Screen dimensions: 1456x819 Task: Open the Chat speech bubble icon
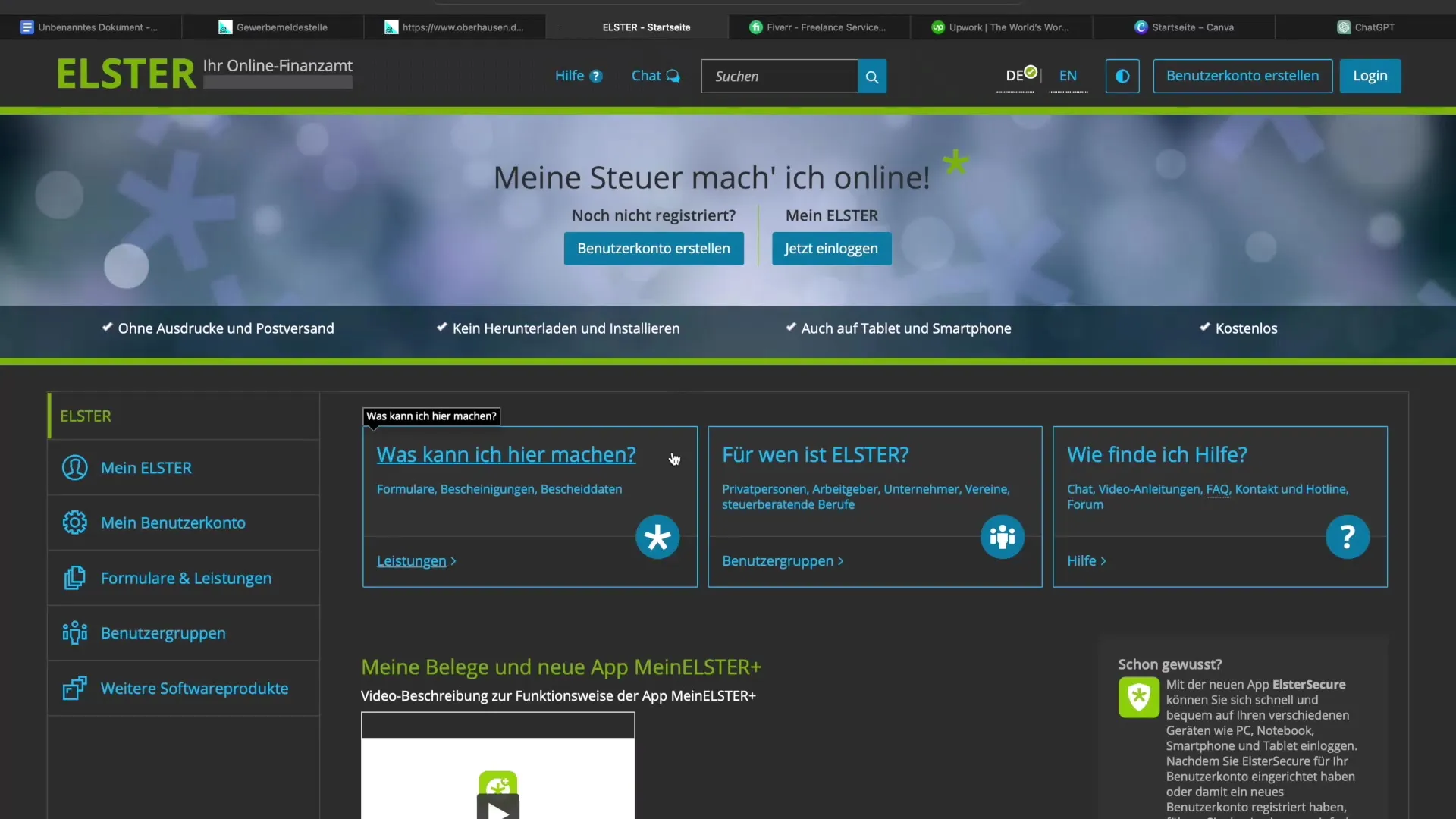tap(673, 77)
